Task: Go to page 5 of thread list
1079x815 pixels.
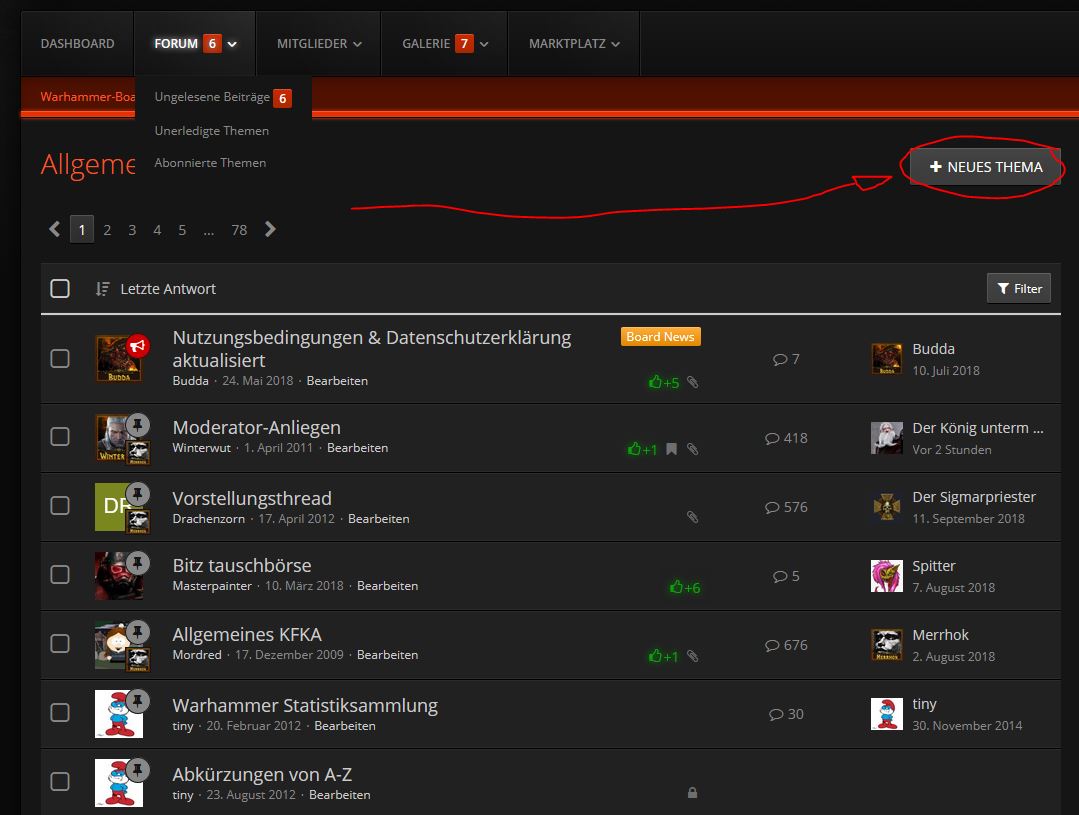Action: point(182,230)
